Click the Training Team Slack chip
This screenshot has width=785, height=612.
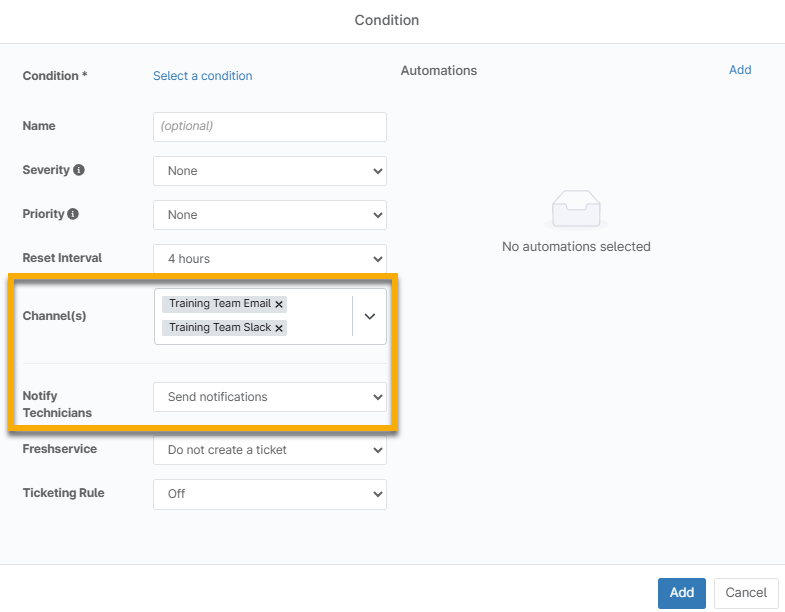click(x=218, y=328)
